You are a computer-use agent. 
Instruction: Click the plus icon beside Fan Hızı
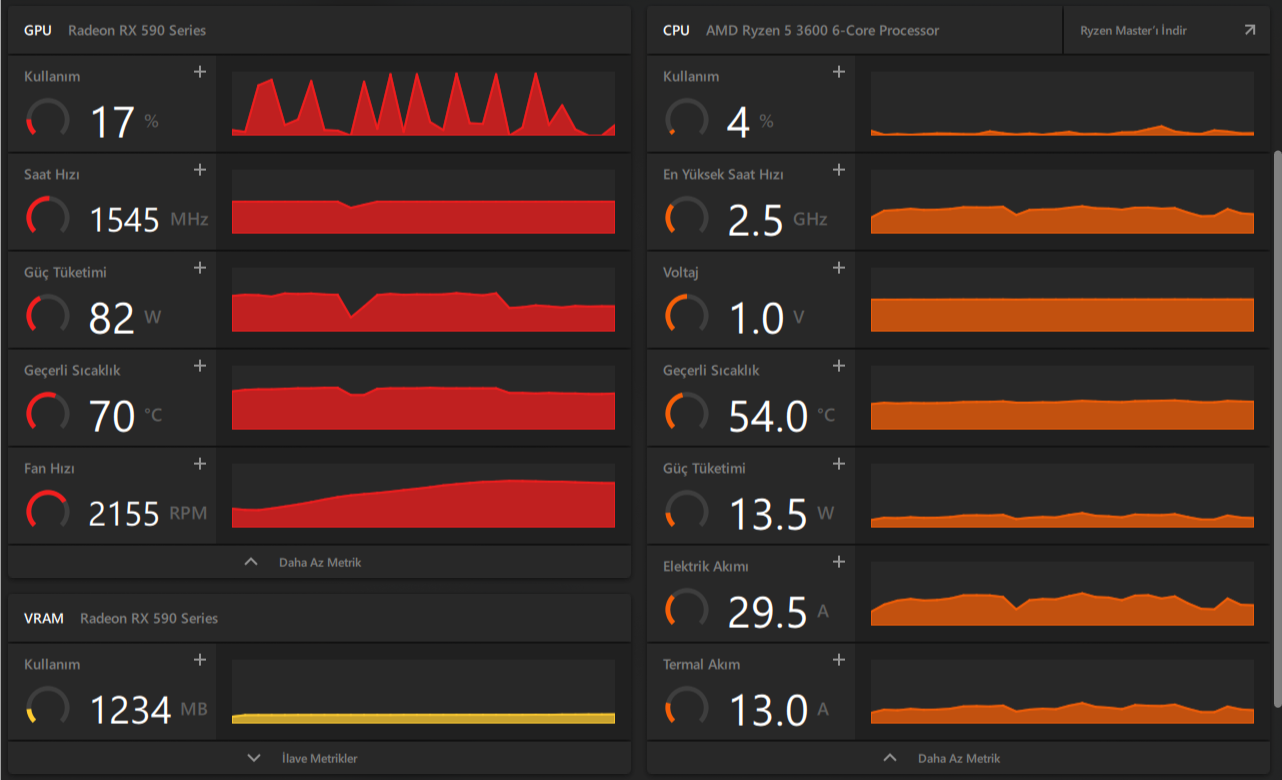(200, 464)
